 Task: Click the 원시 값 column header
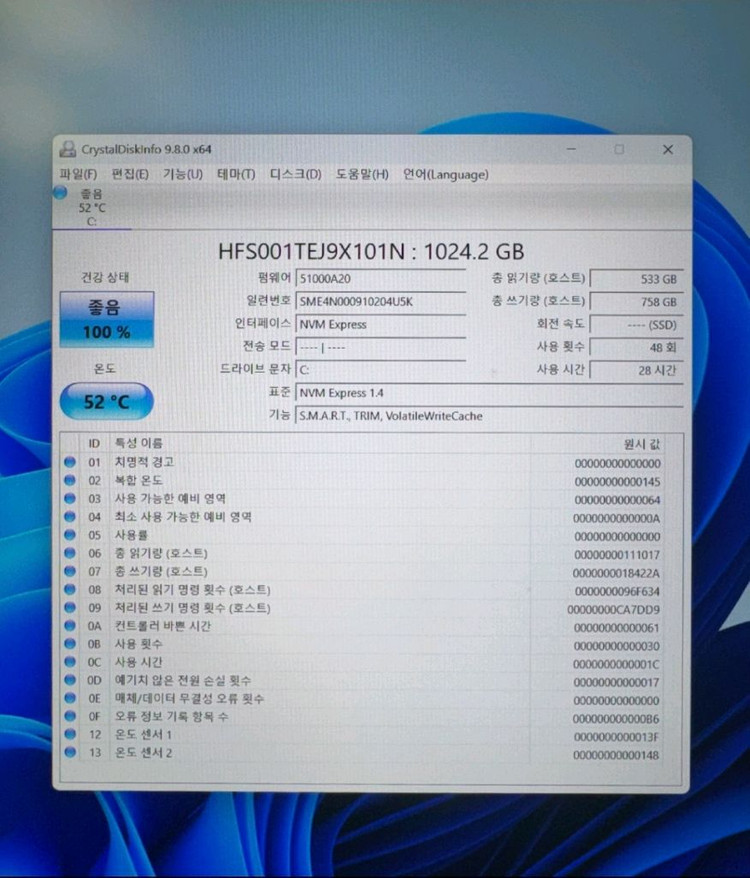pyautogui.click(x=642, y=445)
